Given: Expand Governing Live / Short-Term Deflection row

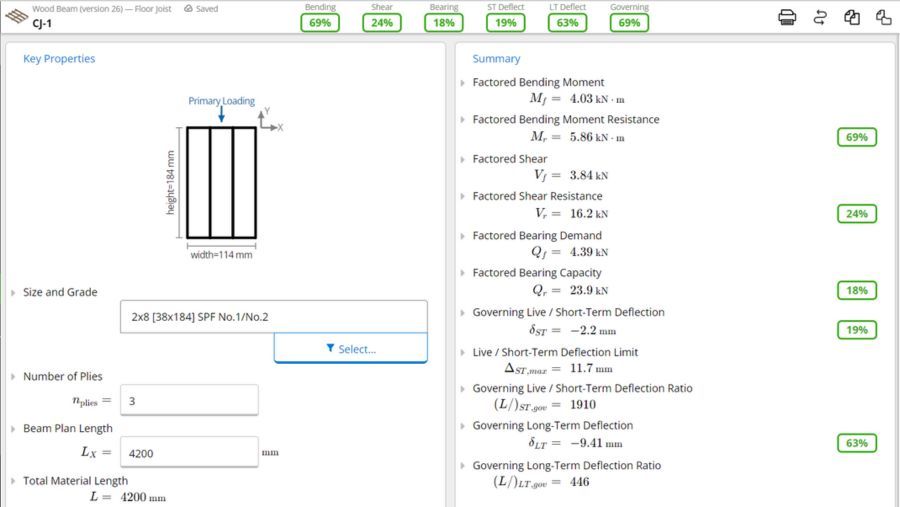Looking at the screenshot, I should pos(463,312).
